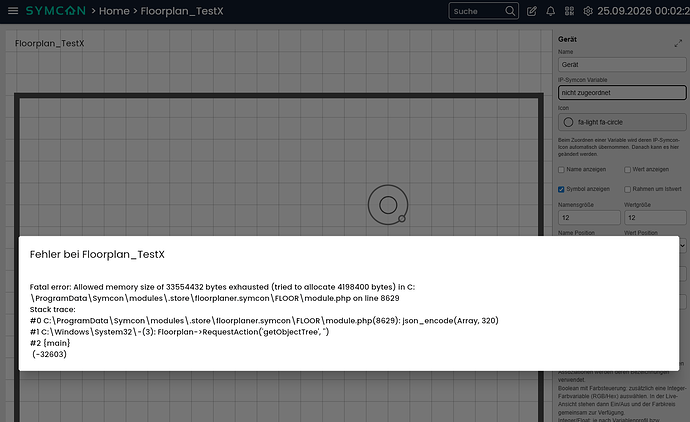Click the Namensgröße field showing 12
690x422 pixels.
(589, 218)
